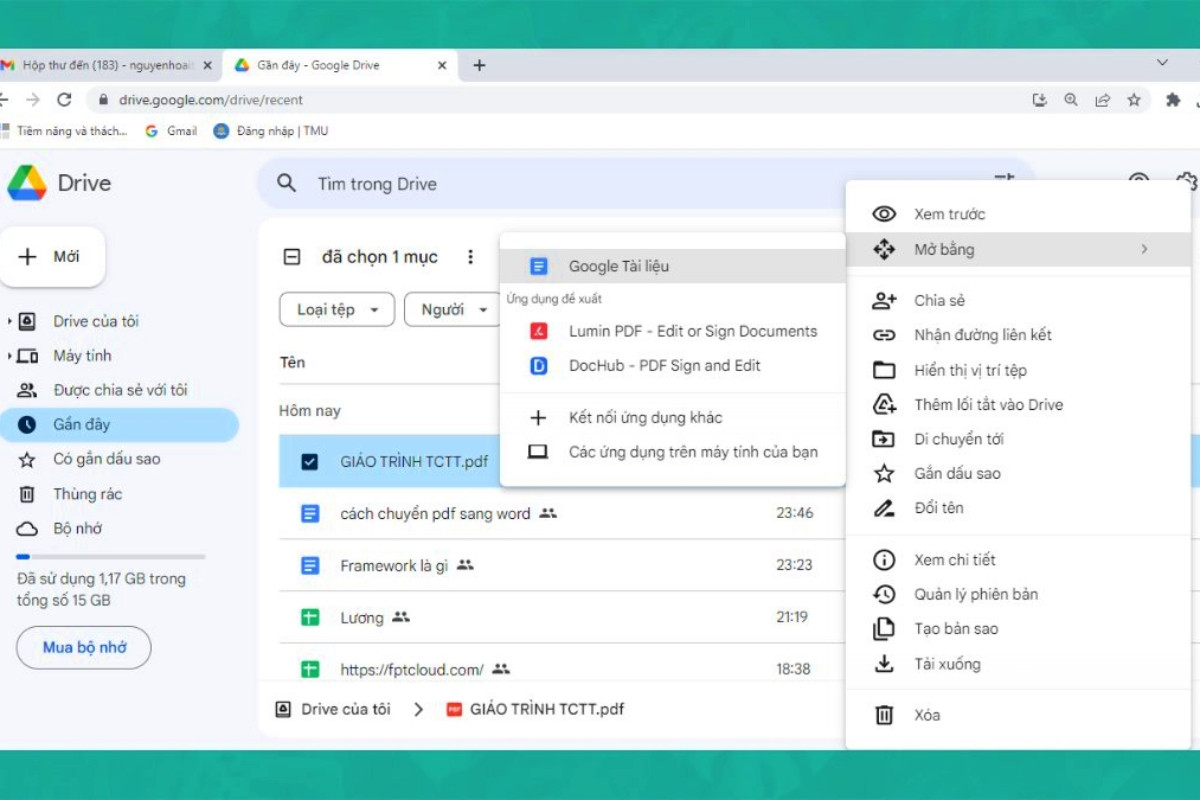1200x800 pixels.
Task: Open the browser extensions puzzle icon
Action: 1173,100
